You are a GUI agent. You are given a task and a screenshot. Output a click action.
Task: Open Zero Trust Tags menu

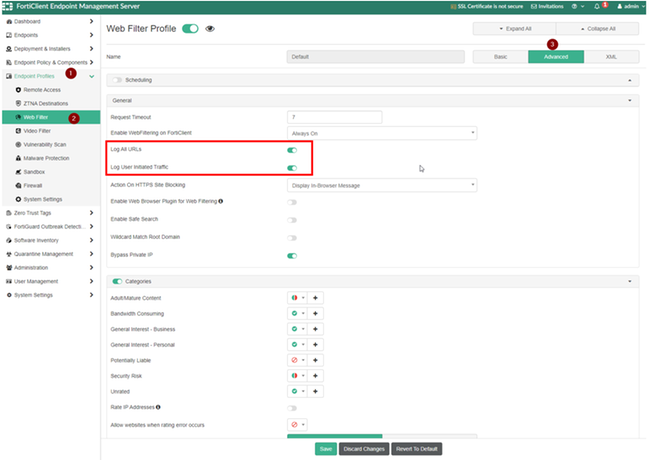[50, 213]
